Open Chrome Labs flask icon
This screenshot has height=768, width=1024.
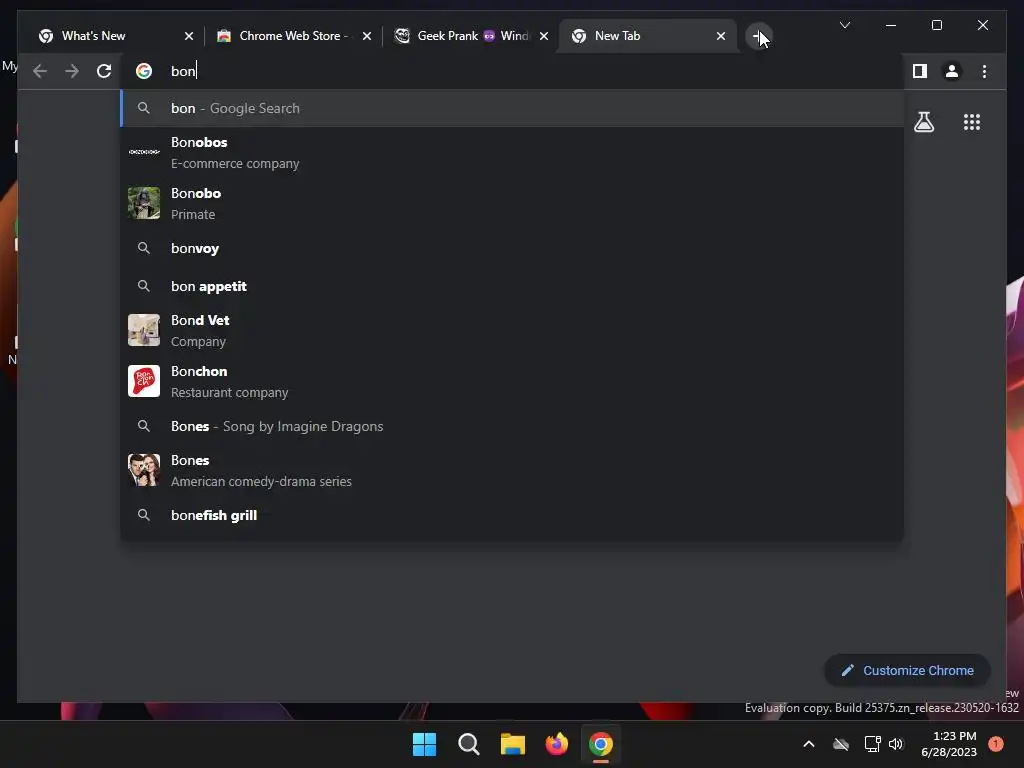click(924, 122)
